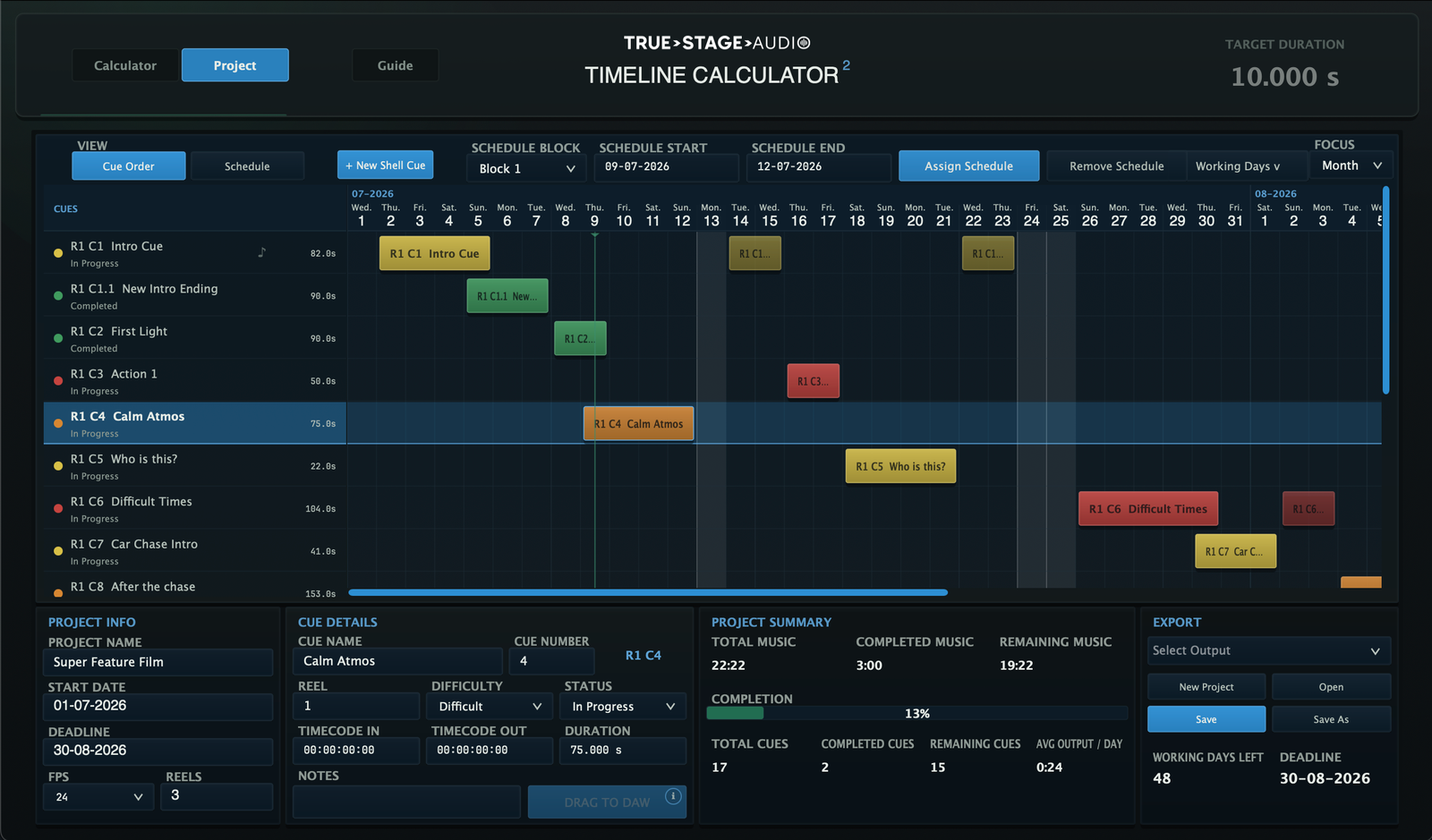Viewport: 1432px width, 840px height.
Task: Open the Difficulty dropdown
Action: (x=490, y=706)
